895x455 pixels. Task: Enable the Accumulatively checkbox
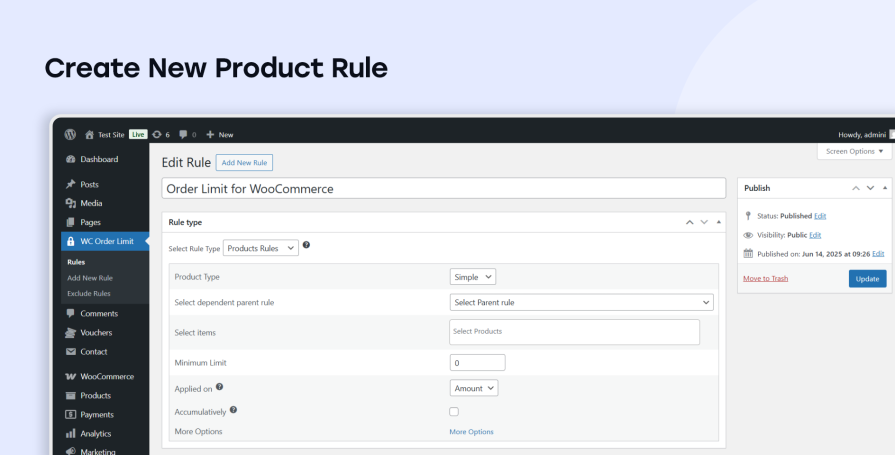click(x=454, y=411)
